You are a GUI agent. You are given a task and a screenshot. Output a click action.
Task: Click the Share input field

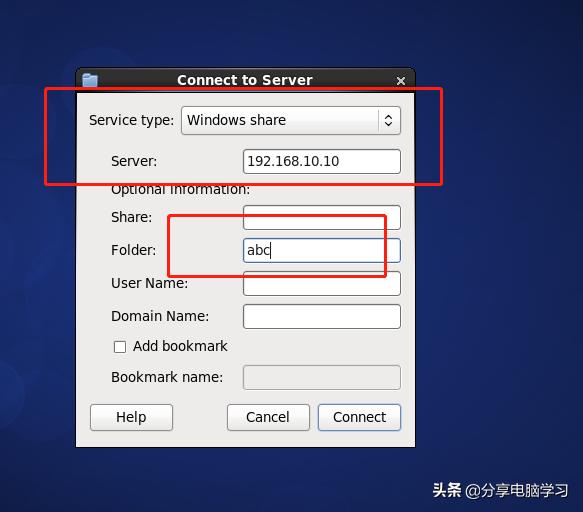(x=322, y=217)
